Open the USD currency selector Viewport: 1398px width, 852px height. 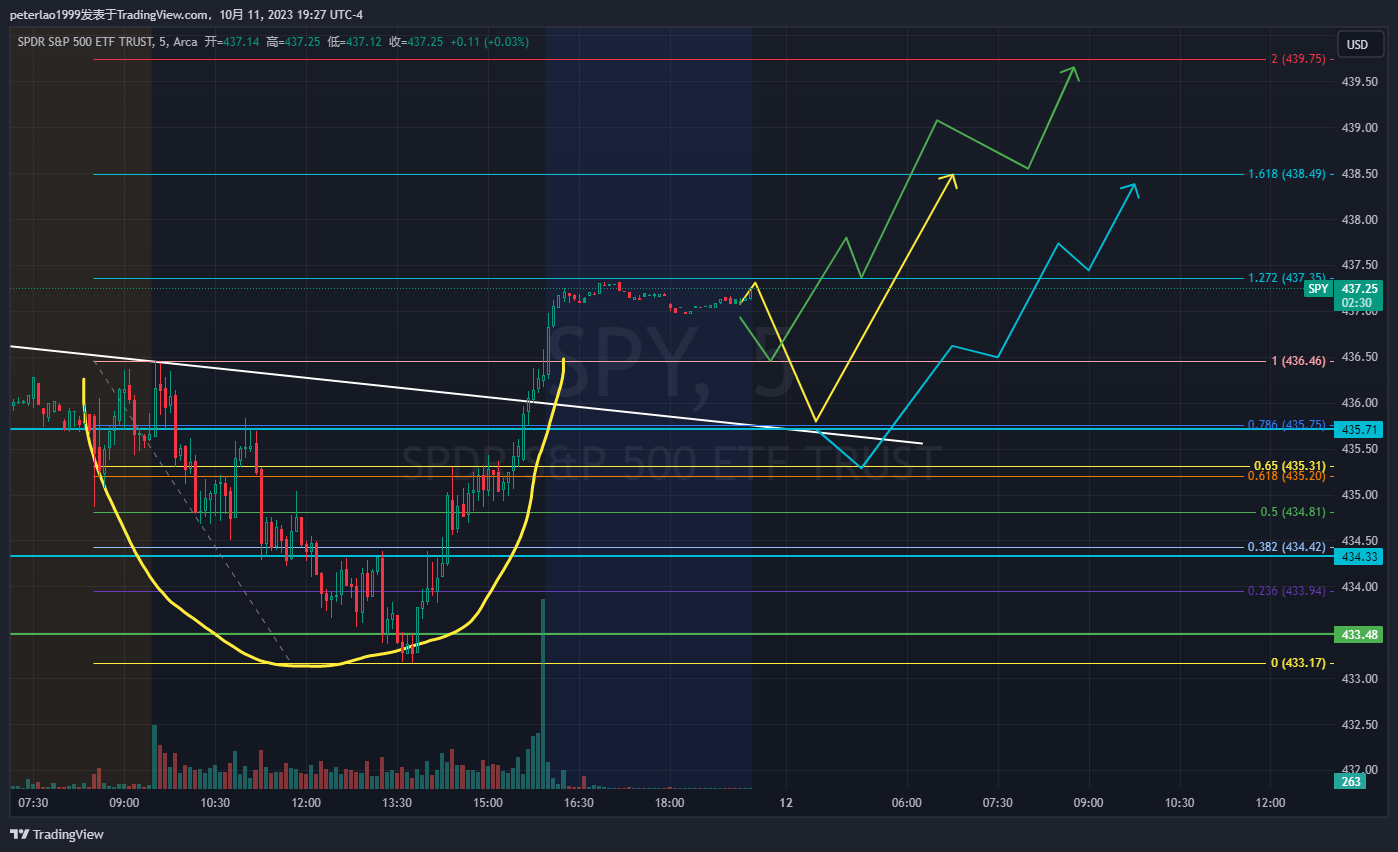1357,44
